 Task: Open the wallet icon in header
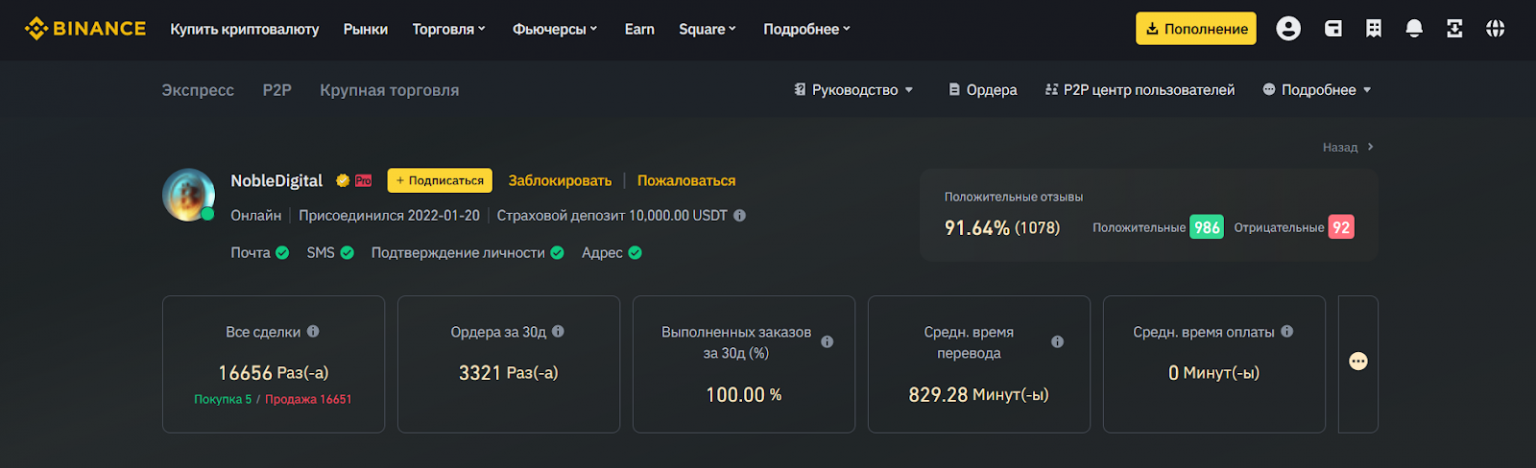point(1333,29)
